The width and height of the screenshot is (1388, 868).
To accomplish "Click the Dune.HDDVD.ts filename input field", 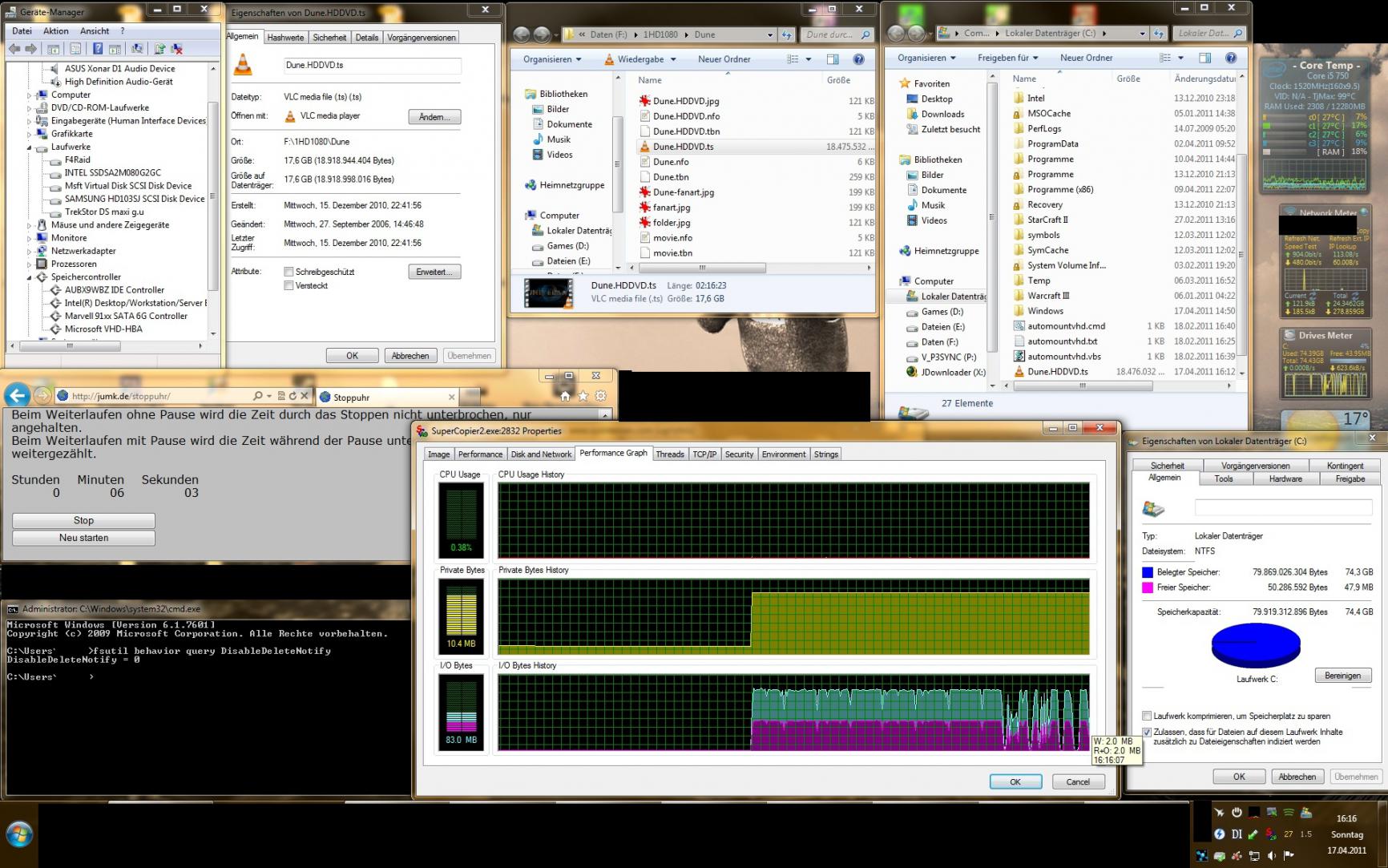I will (373, 66).
